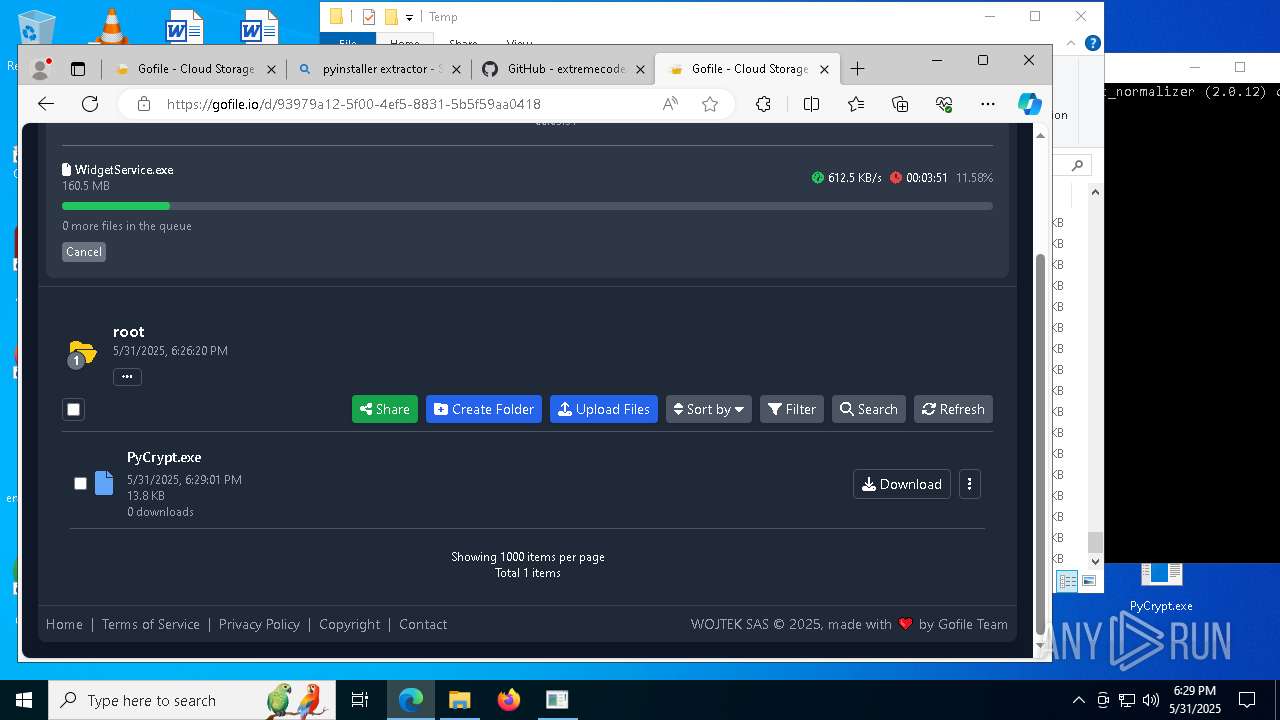The image size is (1280, 720).
Task: Click the Edge address bar URL
Action: pyautogui.click(x=354, y=104)
